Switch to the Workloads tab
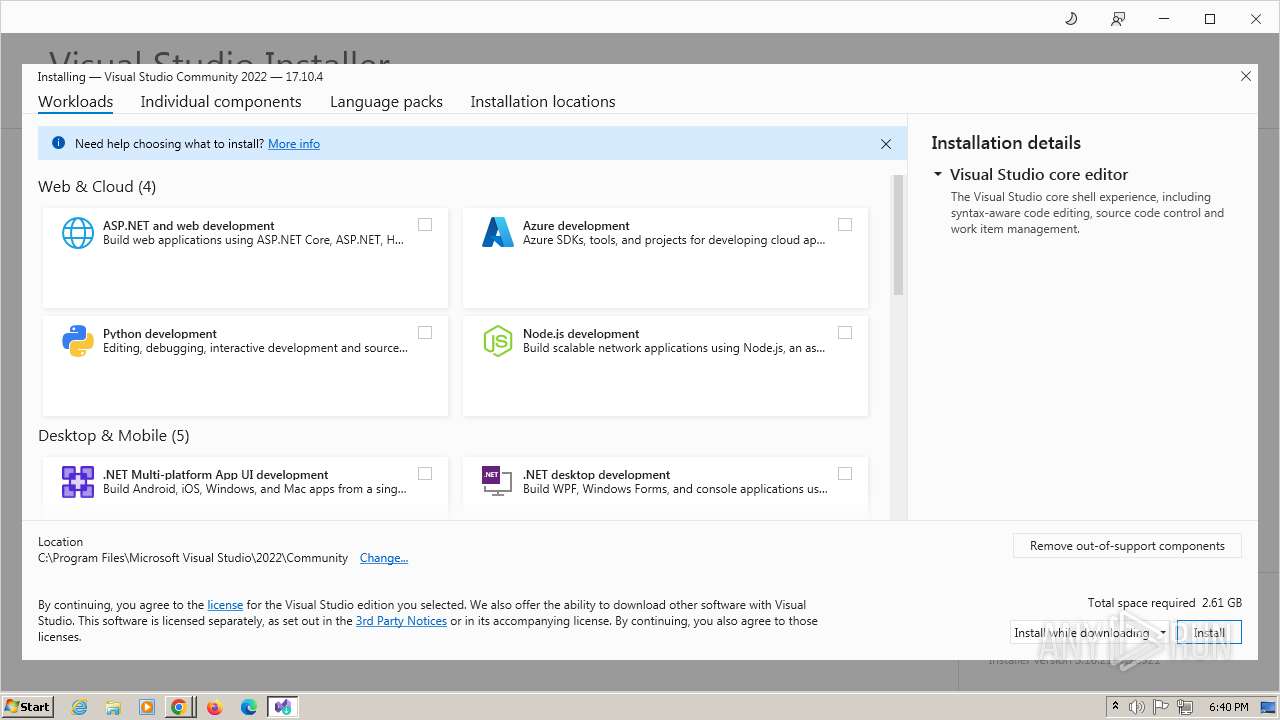The image size is (1280, 720). 75,102
